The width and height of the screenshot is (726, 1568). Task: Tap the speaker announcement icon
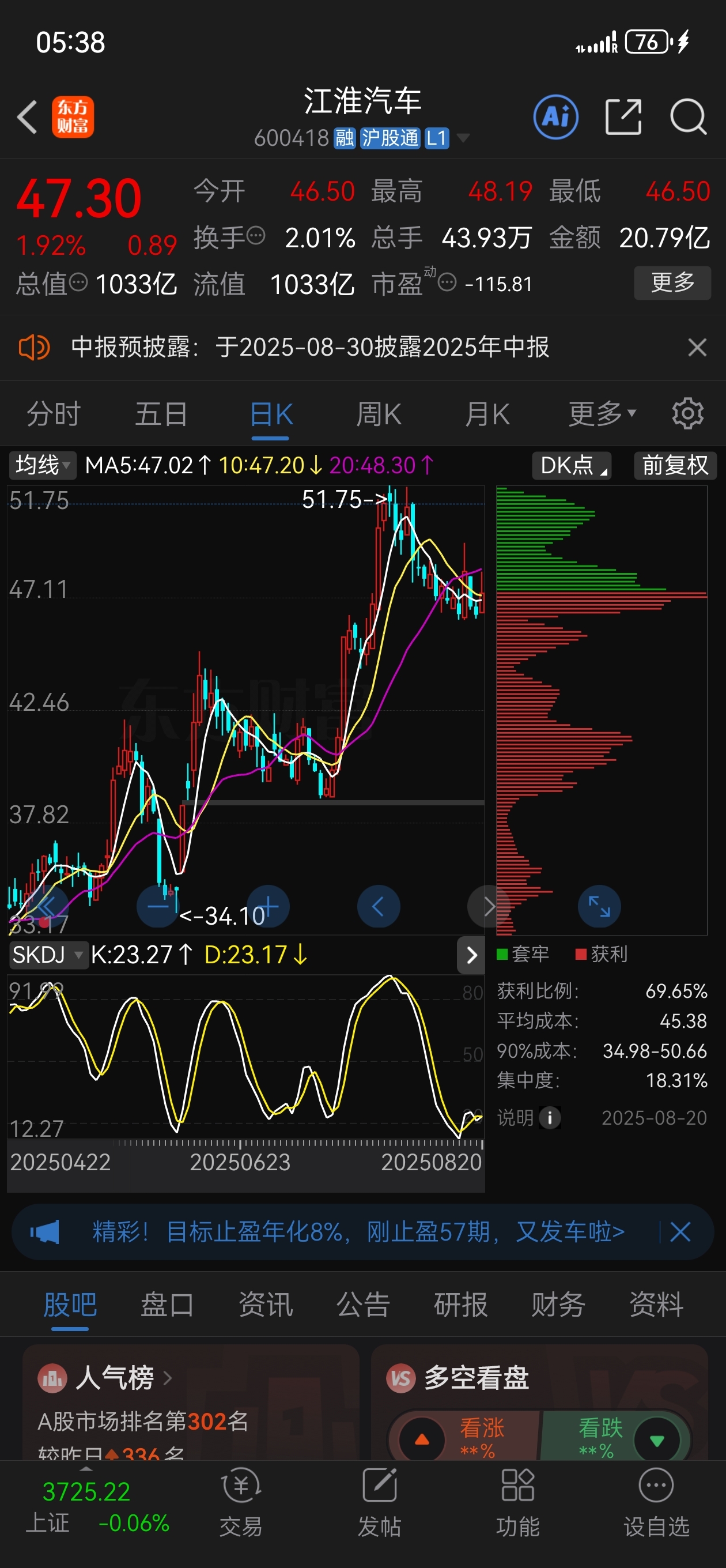pyautogui.click(x=33, y=348)
